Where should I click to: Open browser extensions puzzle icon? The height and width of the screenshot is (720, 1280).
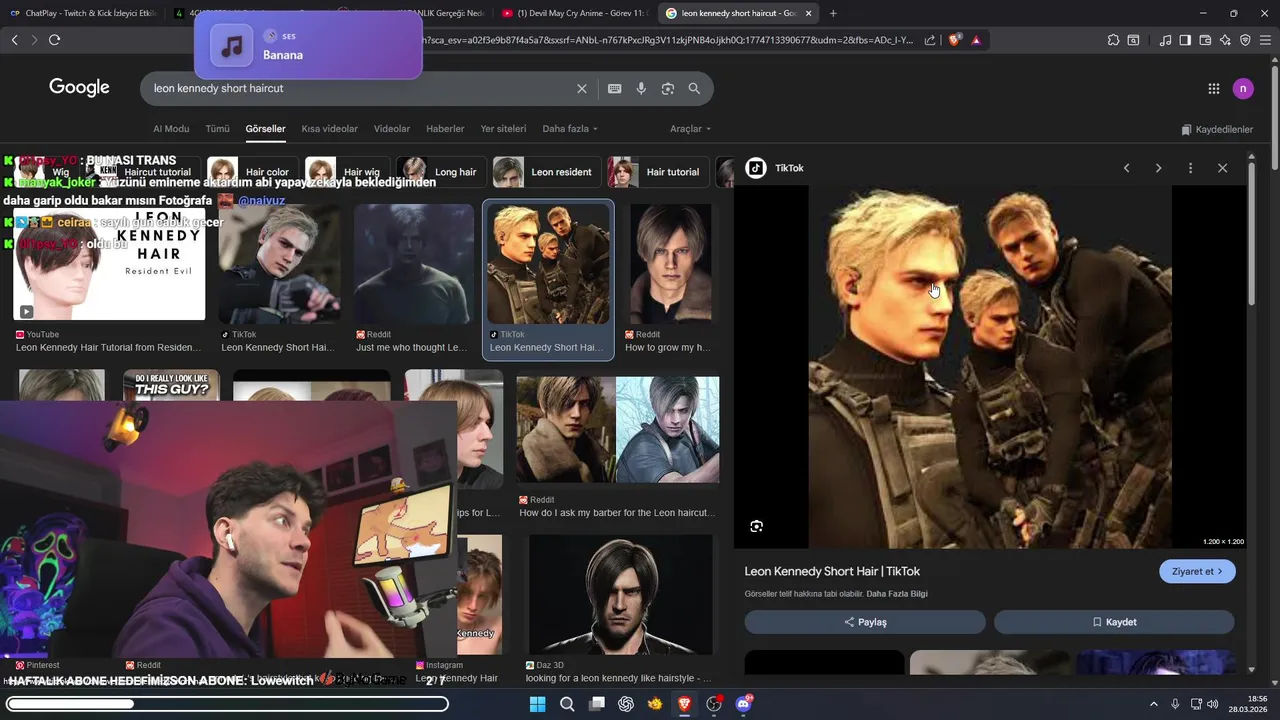[1113, 40]
